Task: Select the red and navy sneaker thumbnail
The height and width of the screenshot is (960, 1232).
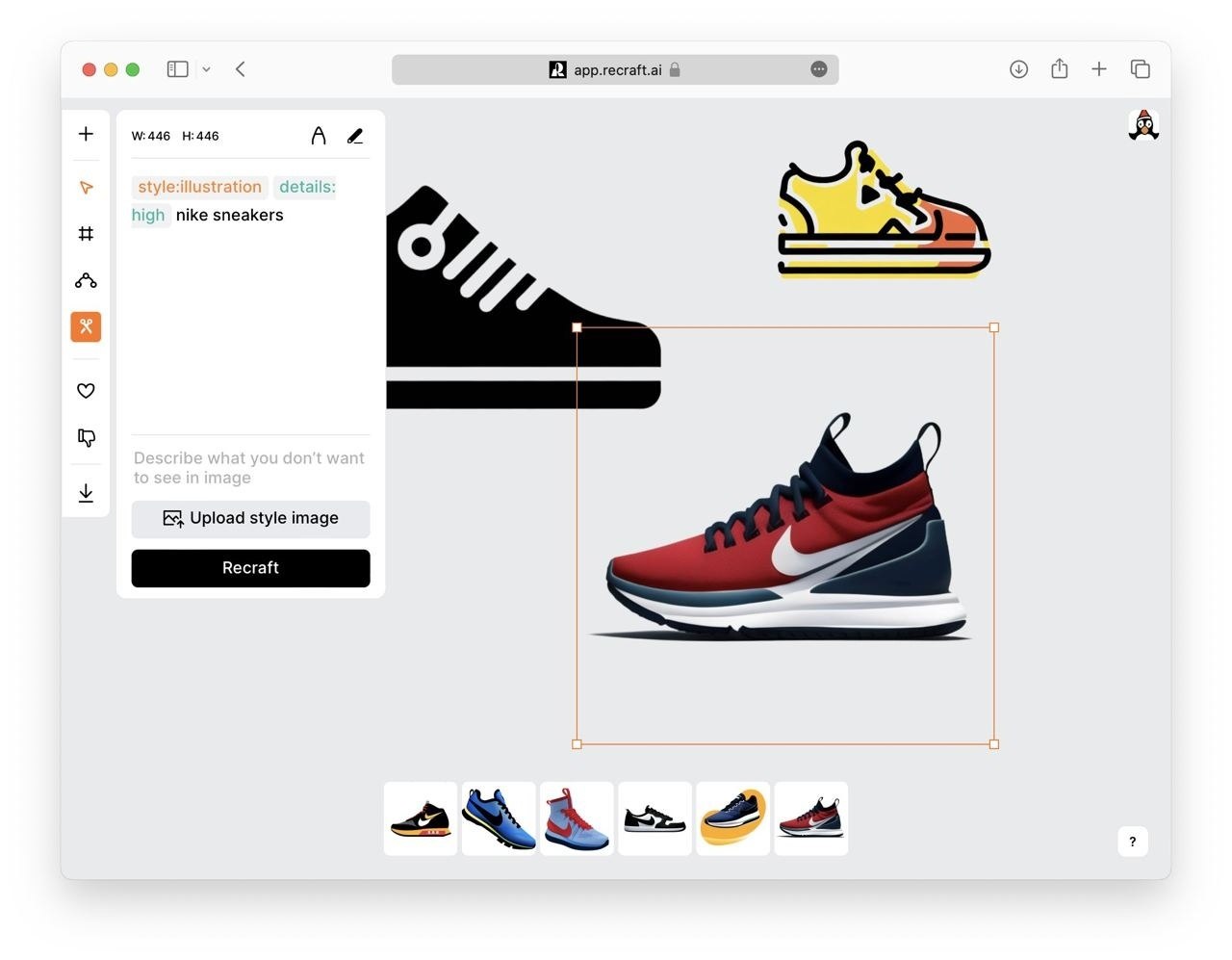Action: (x=811, y=818)
